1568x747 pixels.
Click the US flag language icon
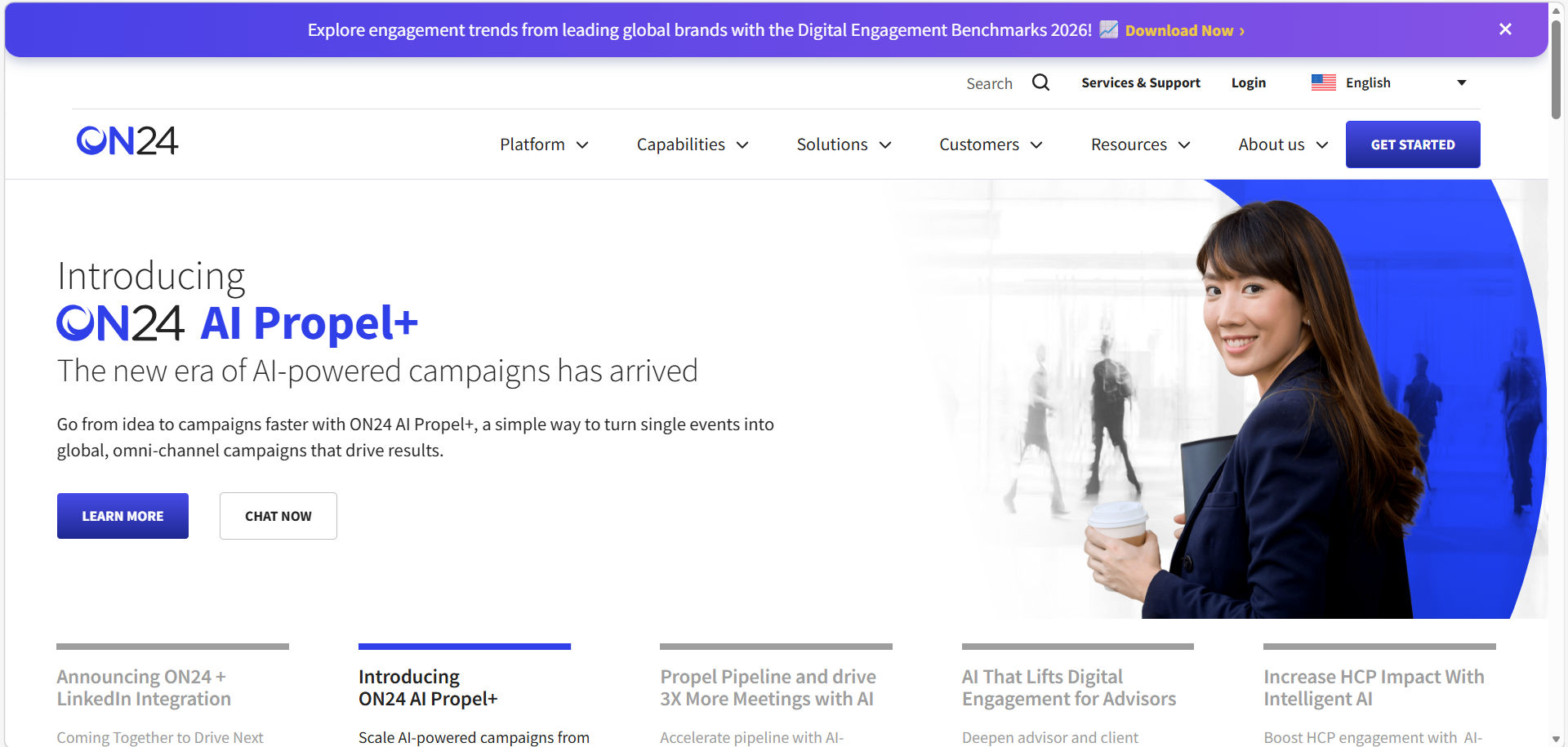[1323, 82]
